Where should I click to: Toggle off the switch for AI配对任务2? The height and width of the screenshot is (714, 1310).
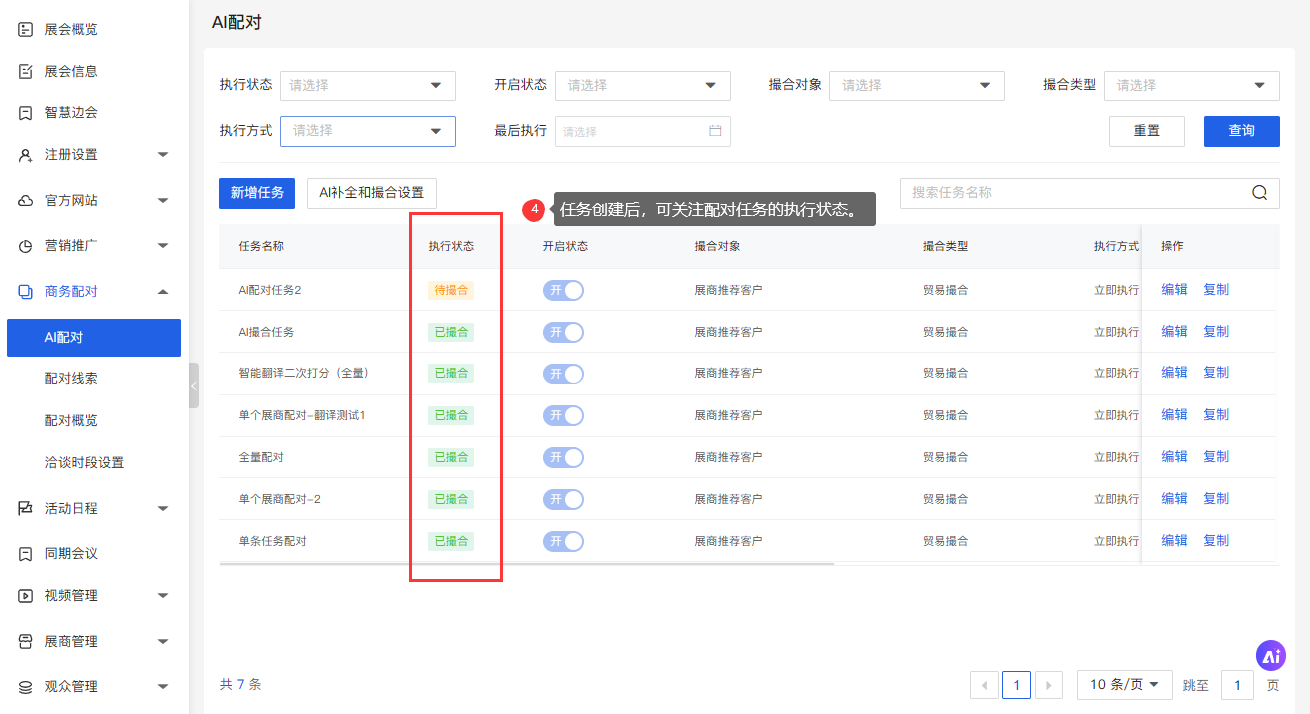[x=563, y=290]
